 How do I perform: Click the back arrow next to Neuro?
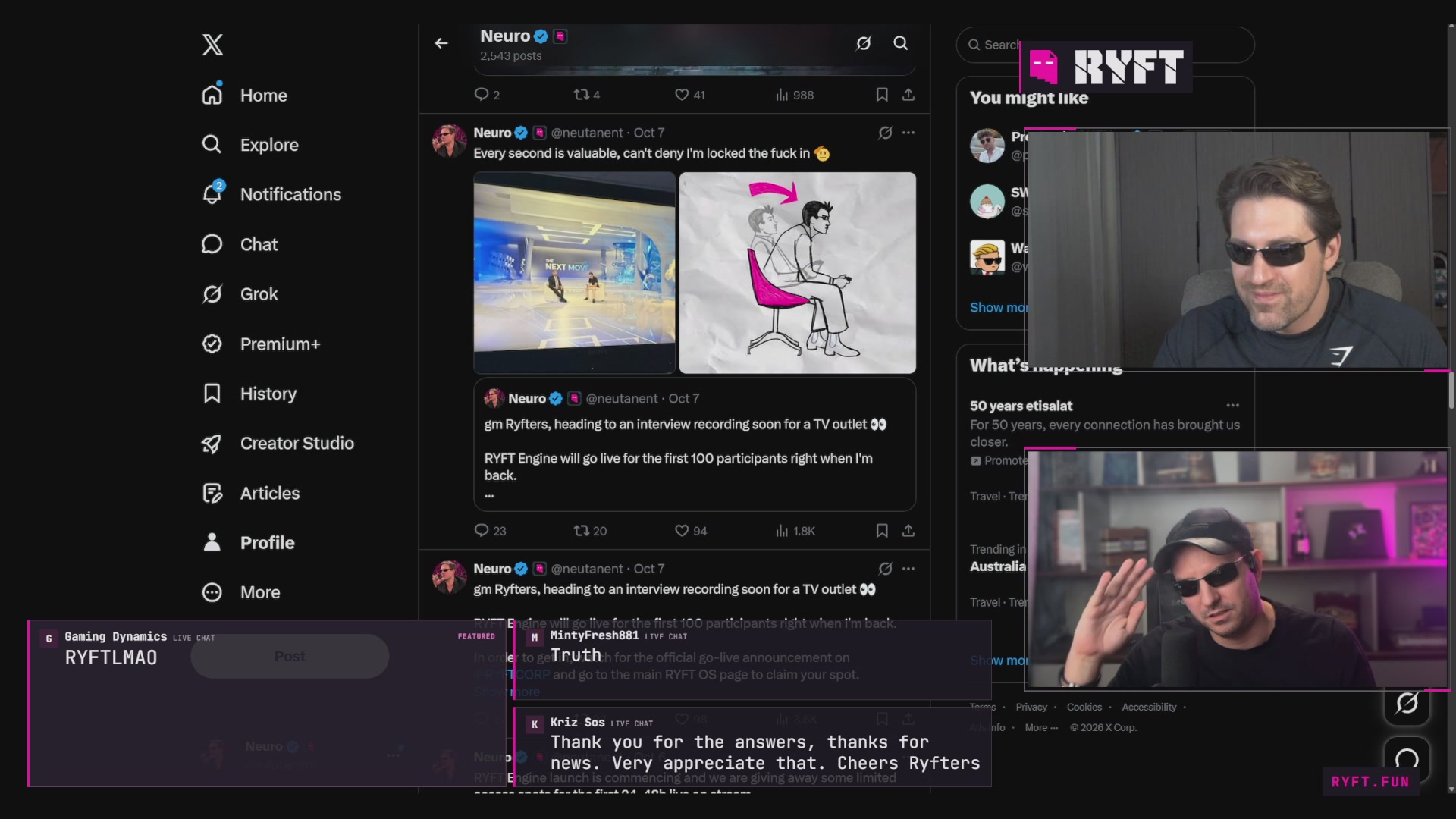pyautogui.click(x=441, y=43)
